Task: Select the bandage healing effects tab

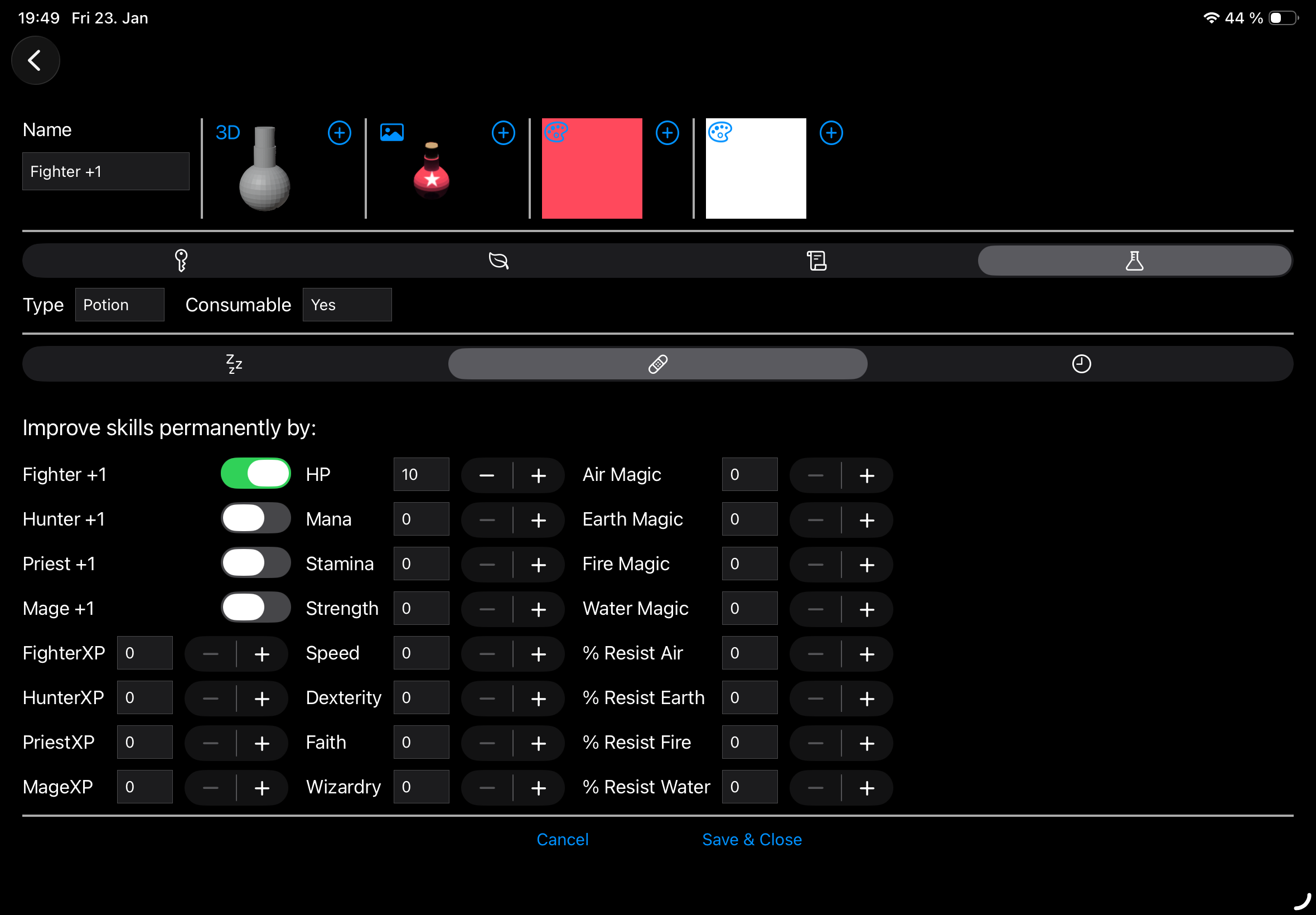Action: click(x=657, y=364)
